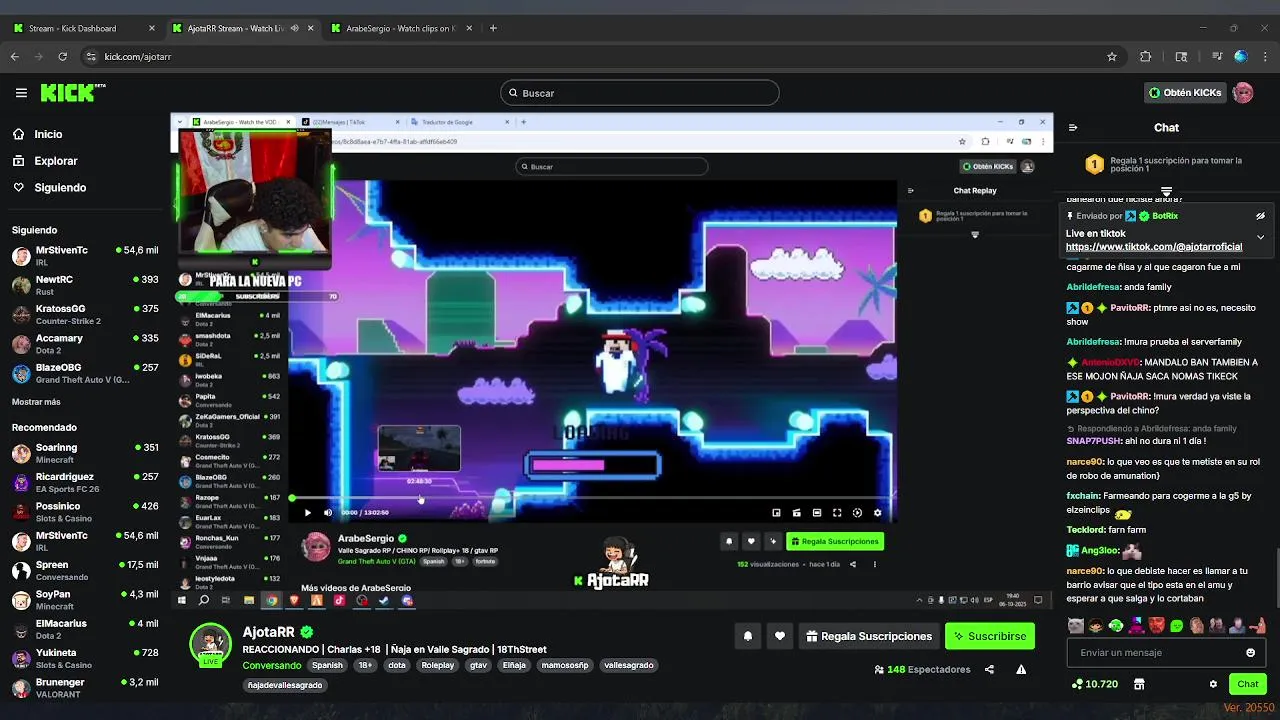
Task: Click the green Suscribirse button
Action: point(989,636)
